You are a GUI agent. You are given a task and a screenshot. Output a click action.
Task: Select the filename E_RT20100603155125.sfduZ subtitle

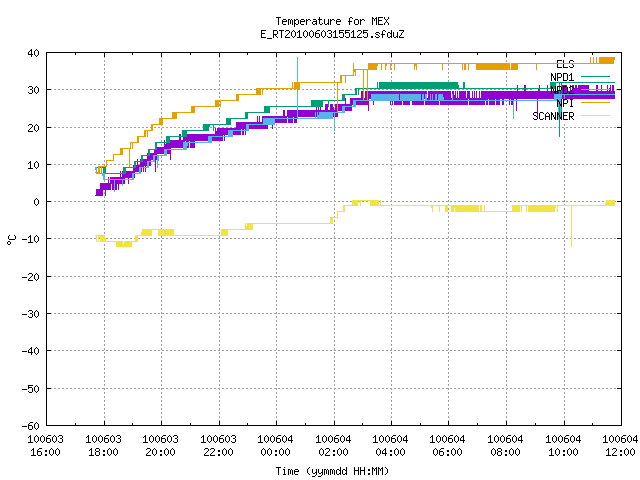(332, 34)
